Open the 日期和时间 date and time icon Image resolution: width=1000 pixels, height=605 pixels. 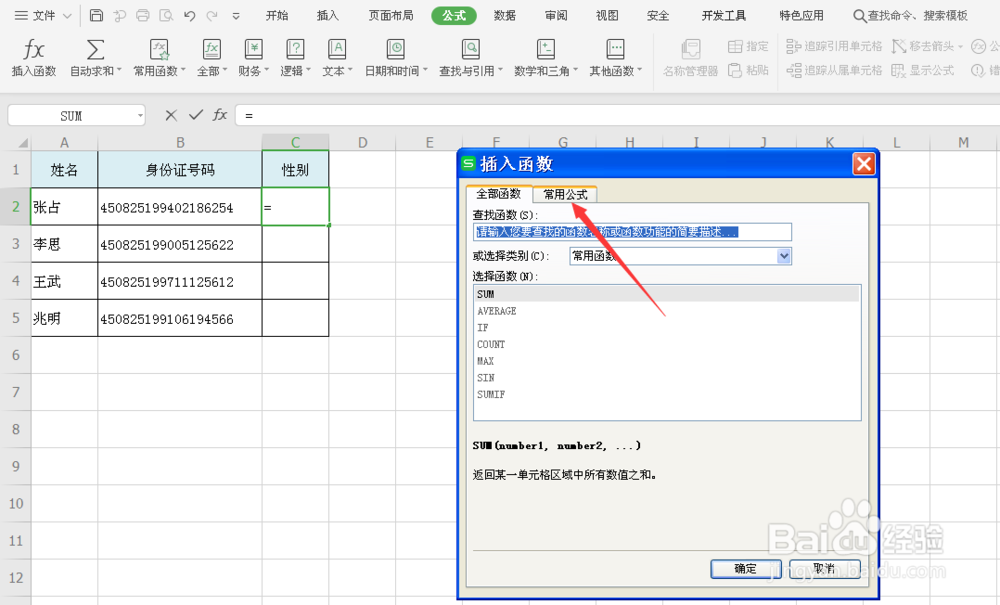point(395,50)
